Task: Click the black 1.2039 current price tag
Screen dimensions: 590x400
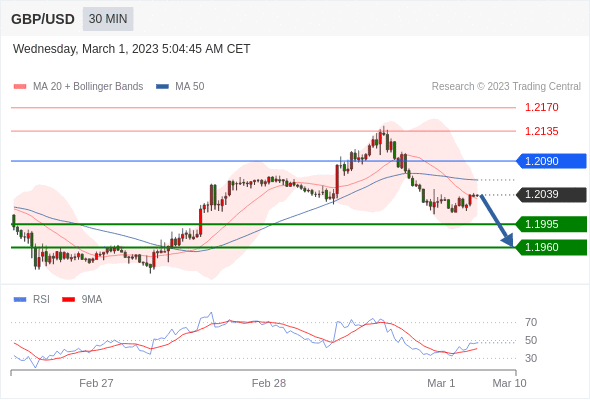Action: coord(551,195)
